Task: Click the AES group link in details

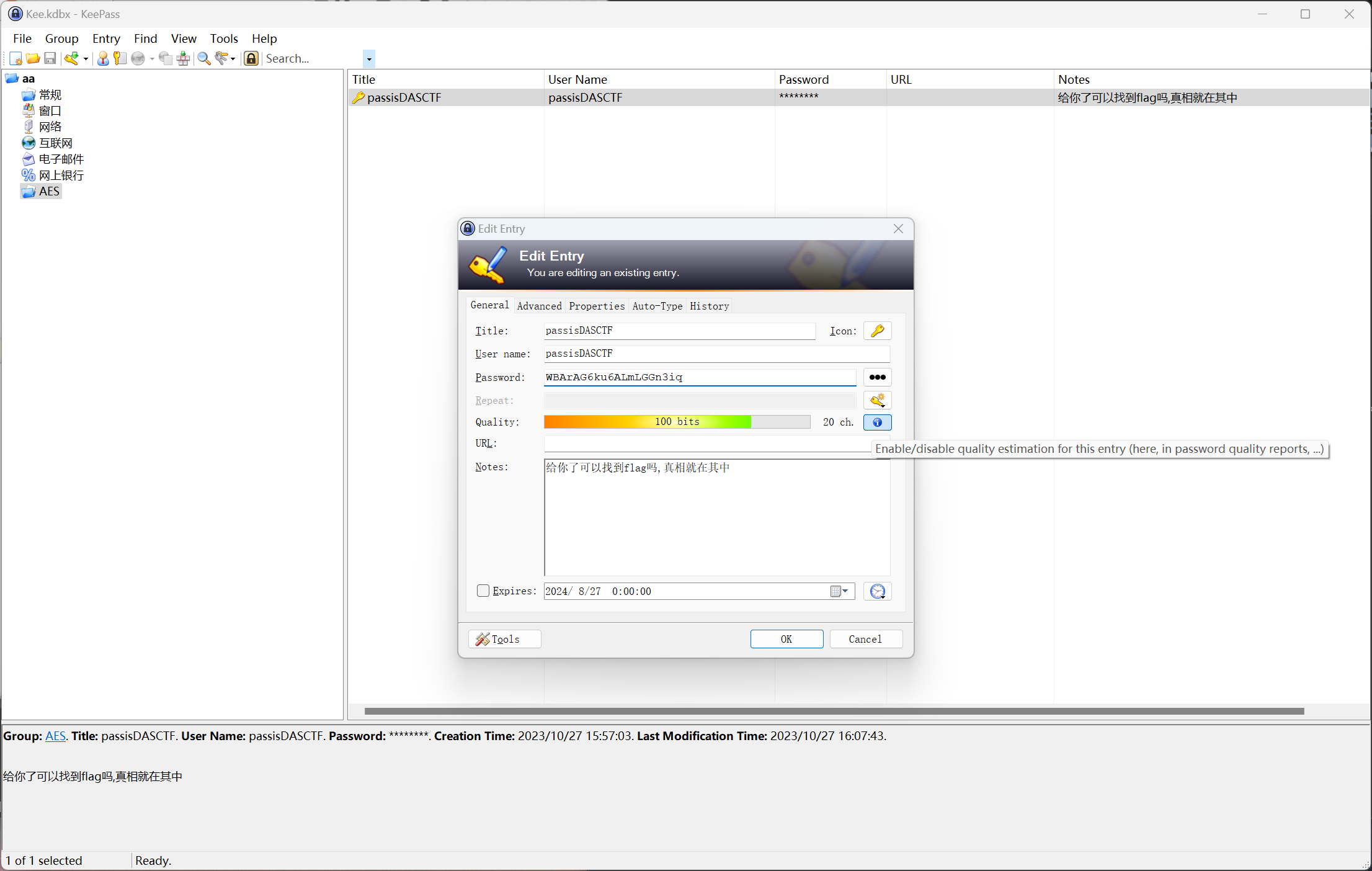Action: [x=55, y=736]
